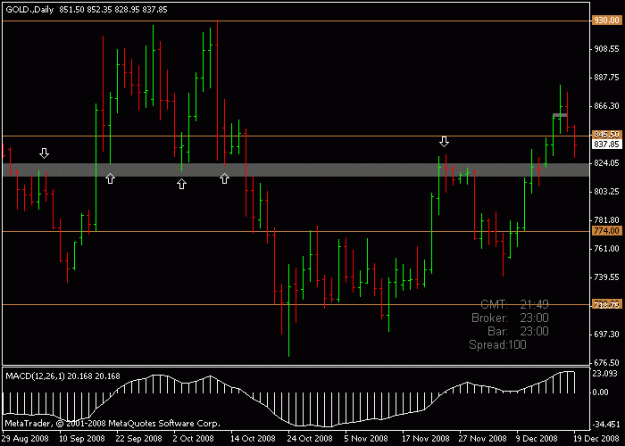625x446 pixels.
Task: Click the 739.55 price scale value
Action: point(606,277)
